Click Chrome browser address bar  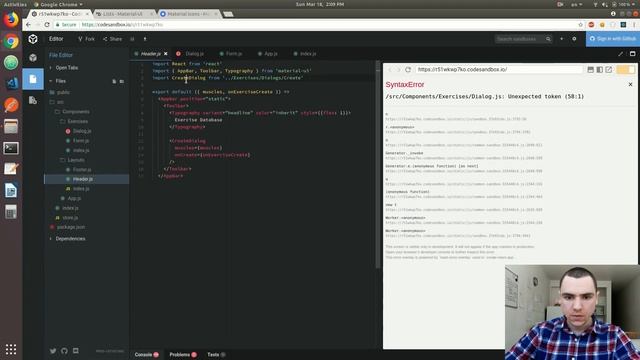pos(318,24)
